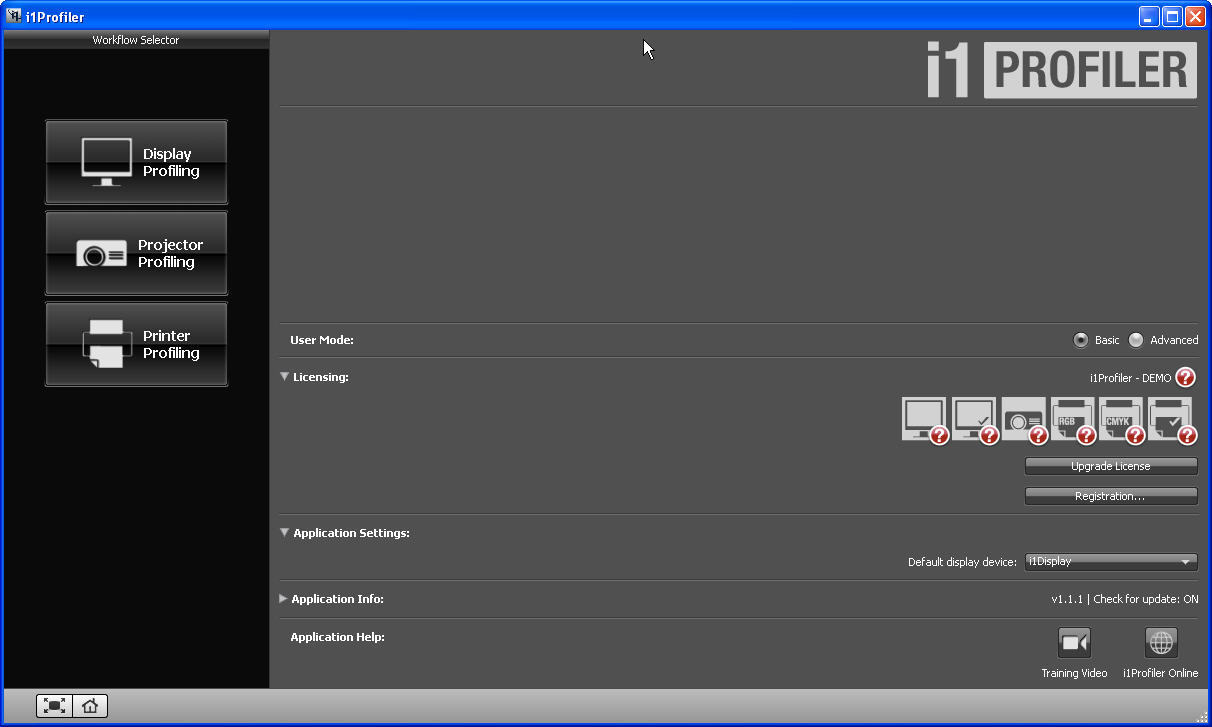Collapse the Application Settings section

[x=284, y=533]
